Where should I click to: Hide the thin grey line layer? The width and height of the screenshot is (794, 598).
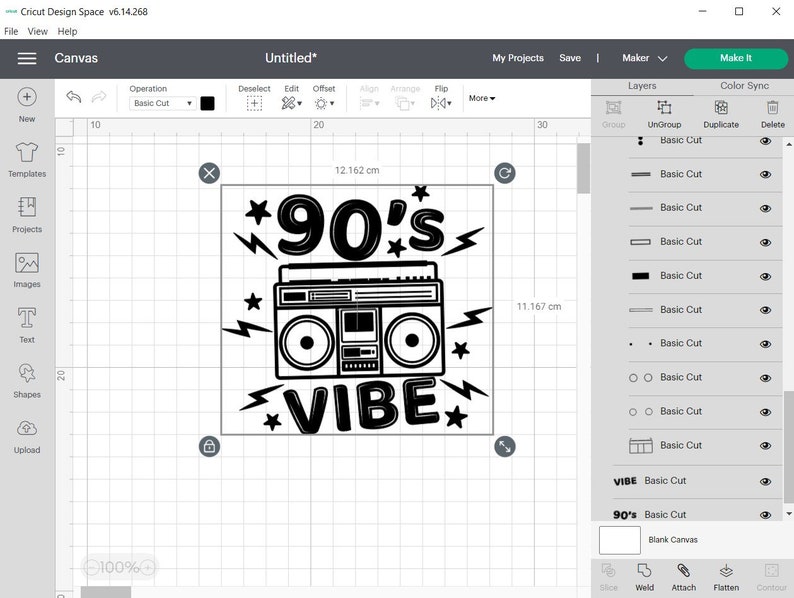click(x=765, y=208)
